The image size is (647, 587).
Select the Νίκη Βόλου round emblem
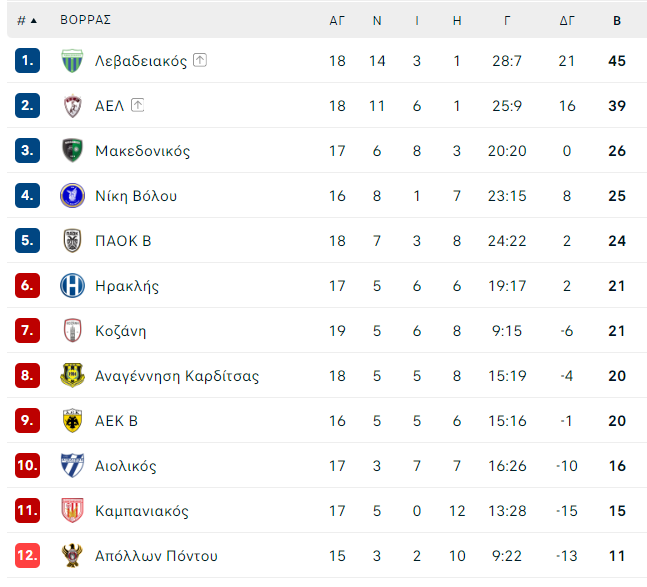click(x=72, y=196)
